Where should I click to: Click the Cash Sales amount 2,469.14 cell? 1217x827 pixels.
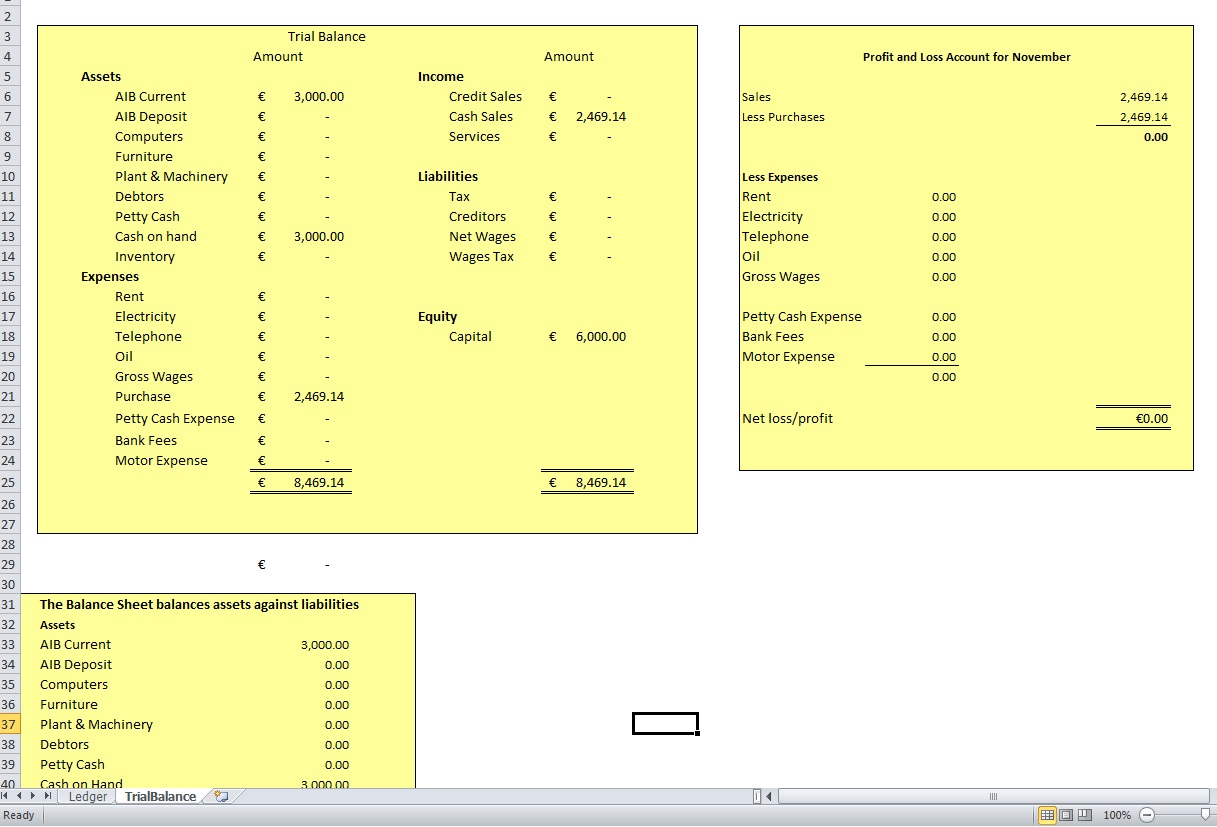tap(600, 117)
